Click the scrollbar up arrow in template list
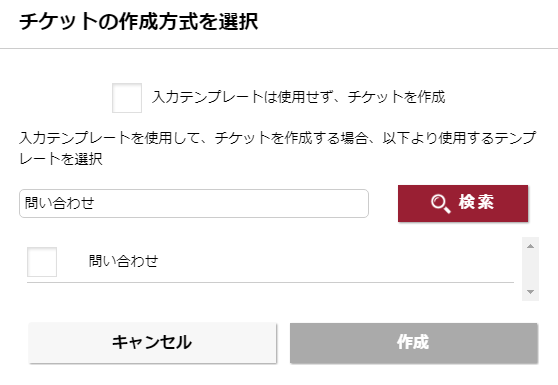This screenshot has width=558, height=385. [530, 246]
